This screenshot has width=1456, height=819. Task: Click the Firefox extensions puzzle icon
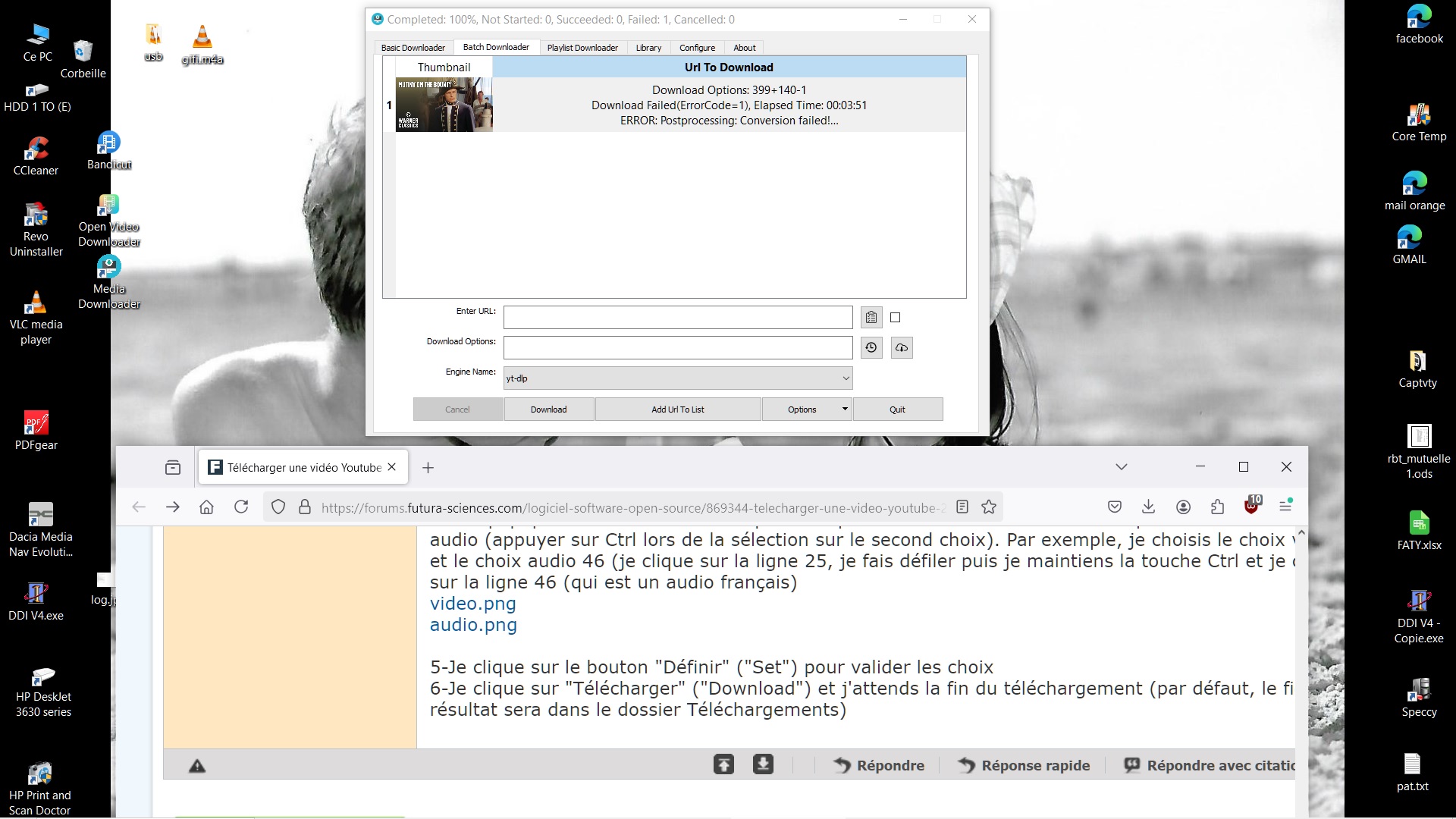coord(1217,507)
